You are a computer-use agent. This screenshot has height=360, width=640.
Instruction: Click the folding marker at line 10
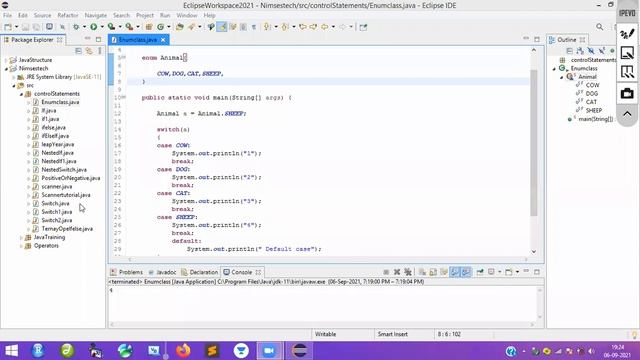(123, 98)
